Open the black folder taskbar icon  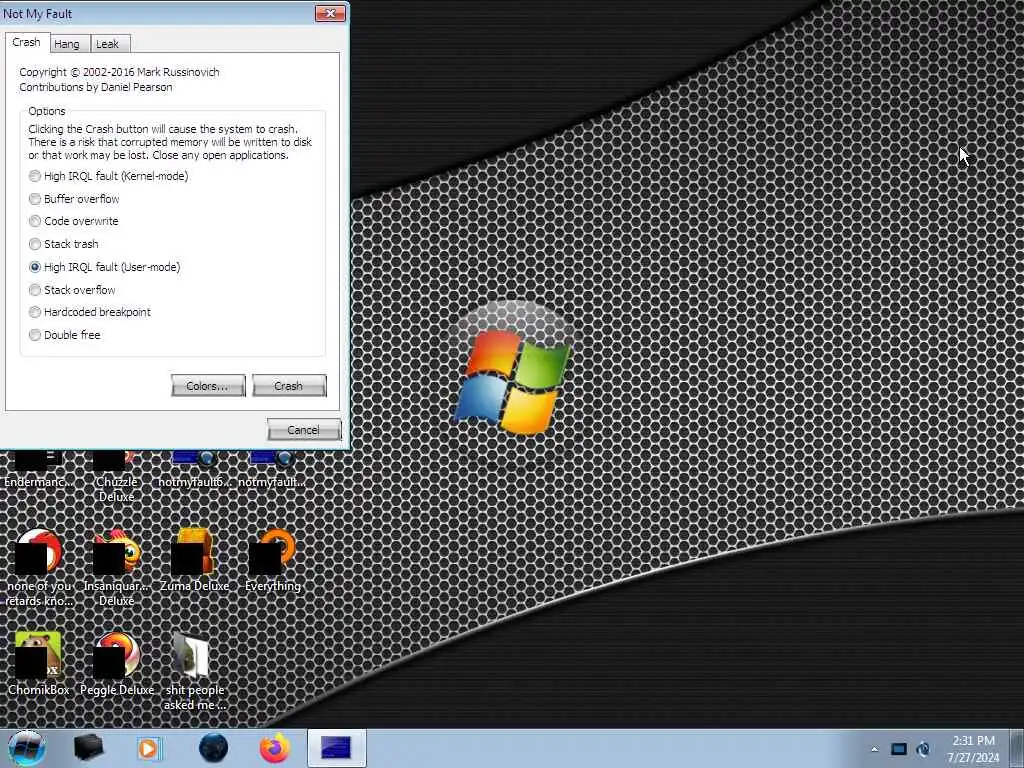(x=88, y=748)
